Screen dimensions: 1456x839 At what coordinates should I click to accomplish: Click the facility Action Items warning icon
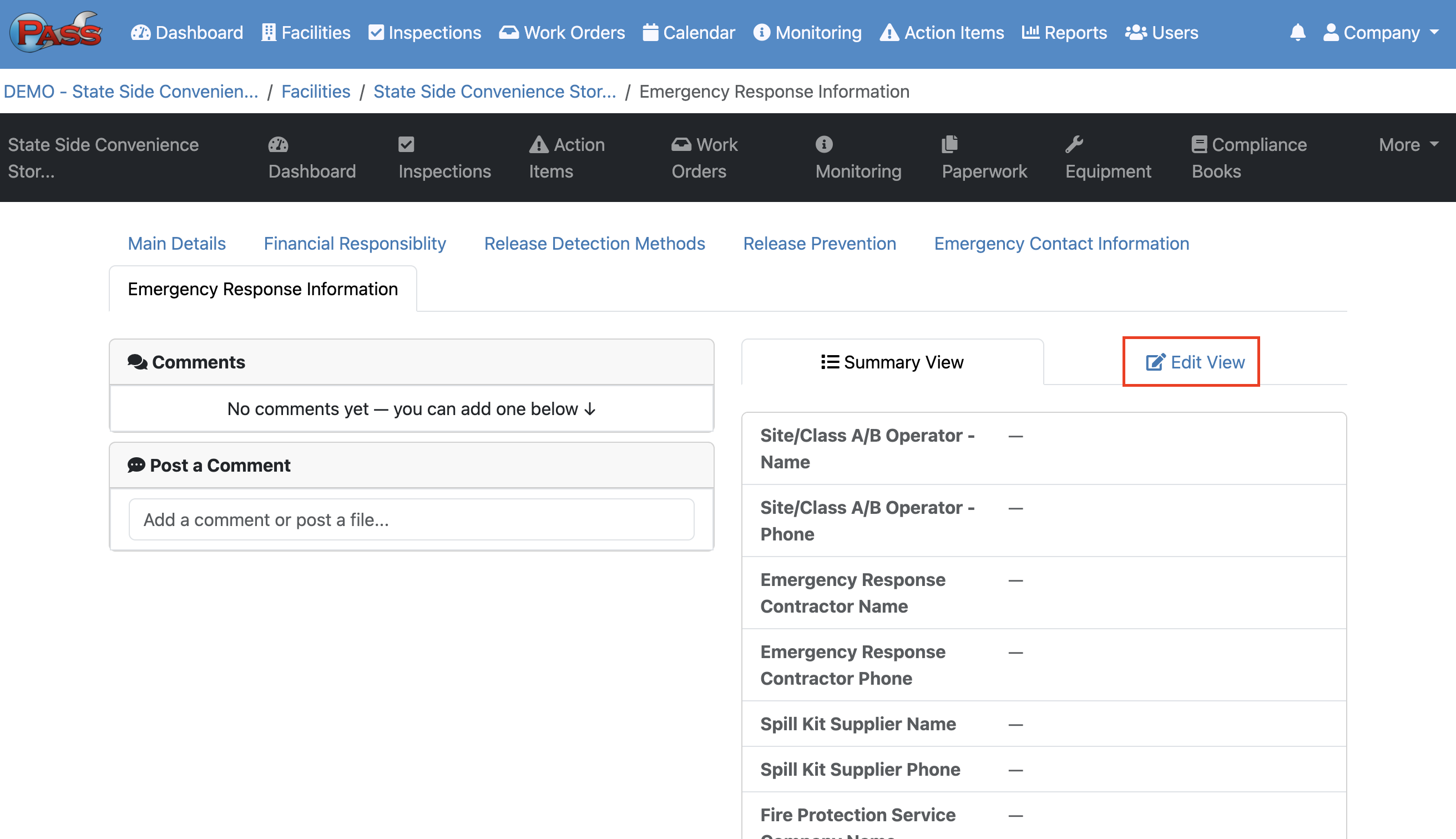pyautogui.click(x=538, y=144)
